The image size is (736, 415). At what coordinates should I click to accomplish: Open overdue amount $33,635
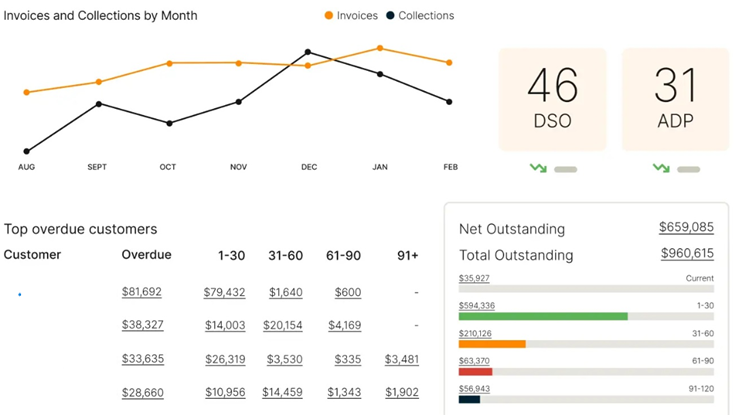tap(143, 359)
